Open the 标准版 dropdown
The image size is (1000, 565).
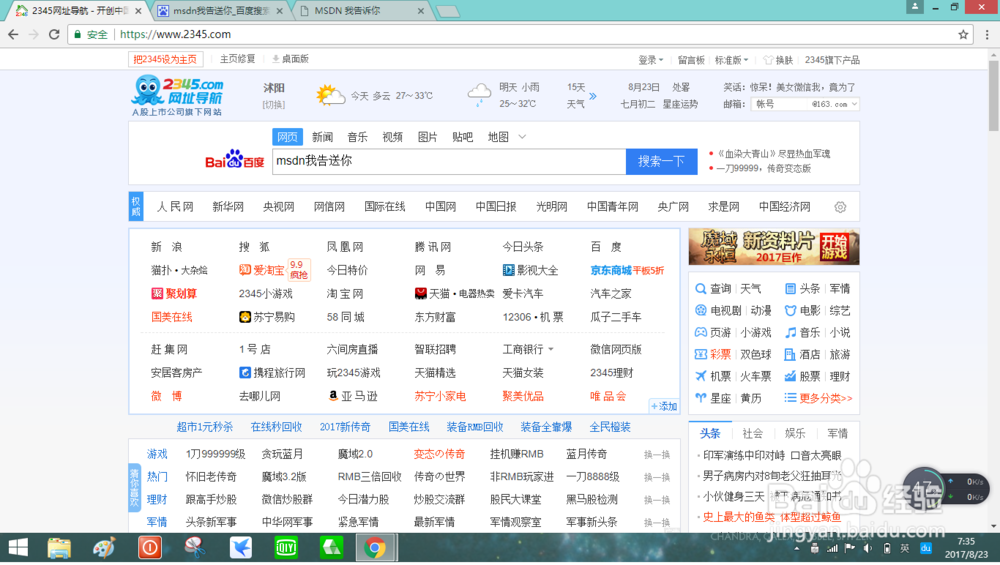[732, 60]
